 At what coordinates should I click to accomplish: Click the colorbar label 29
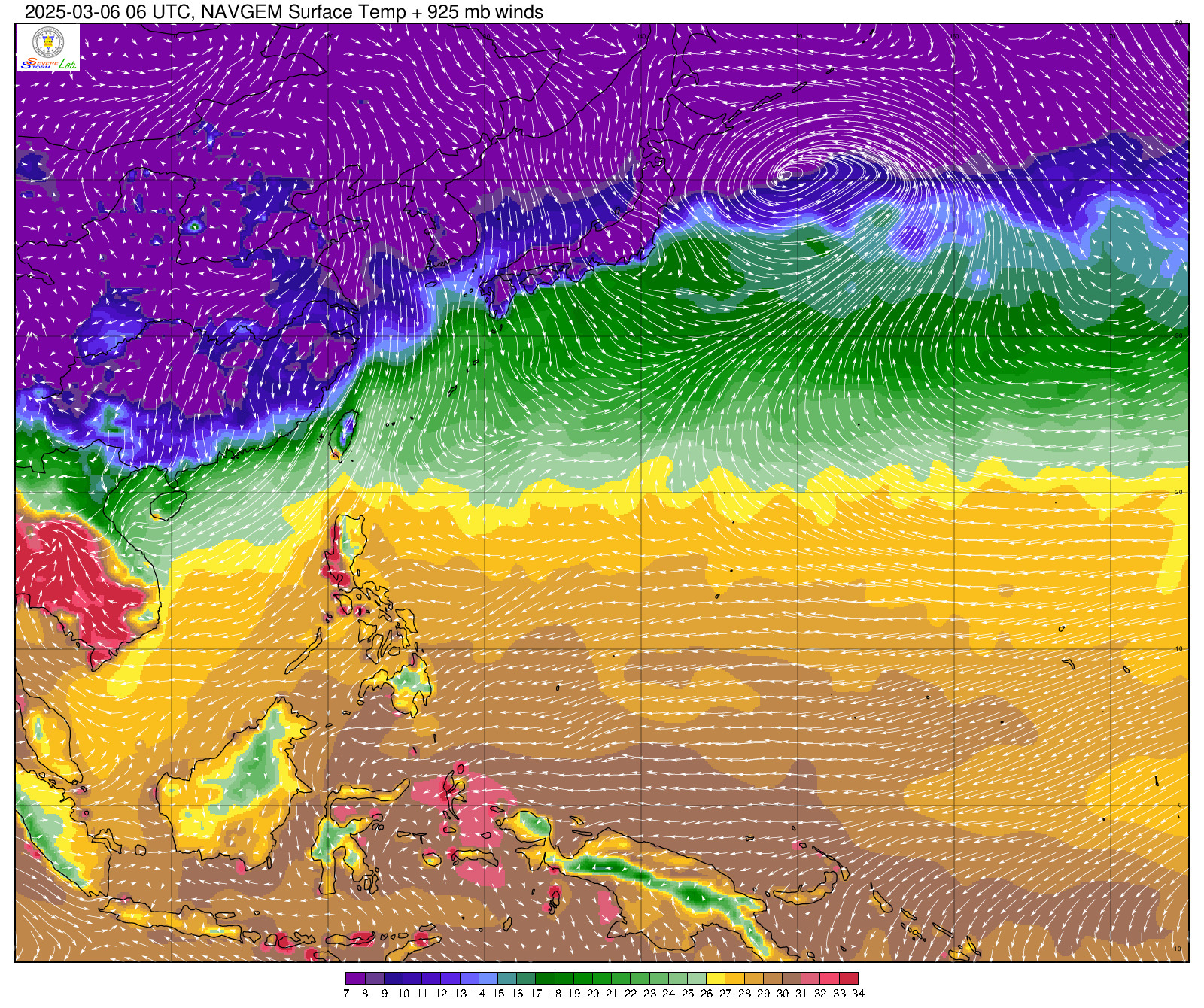pos(763,994)
